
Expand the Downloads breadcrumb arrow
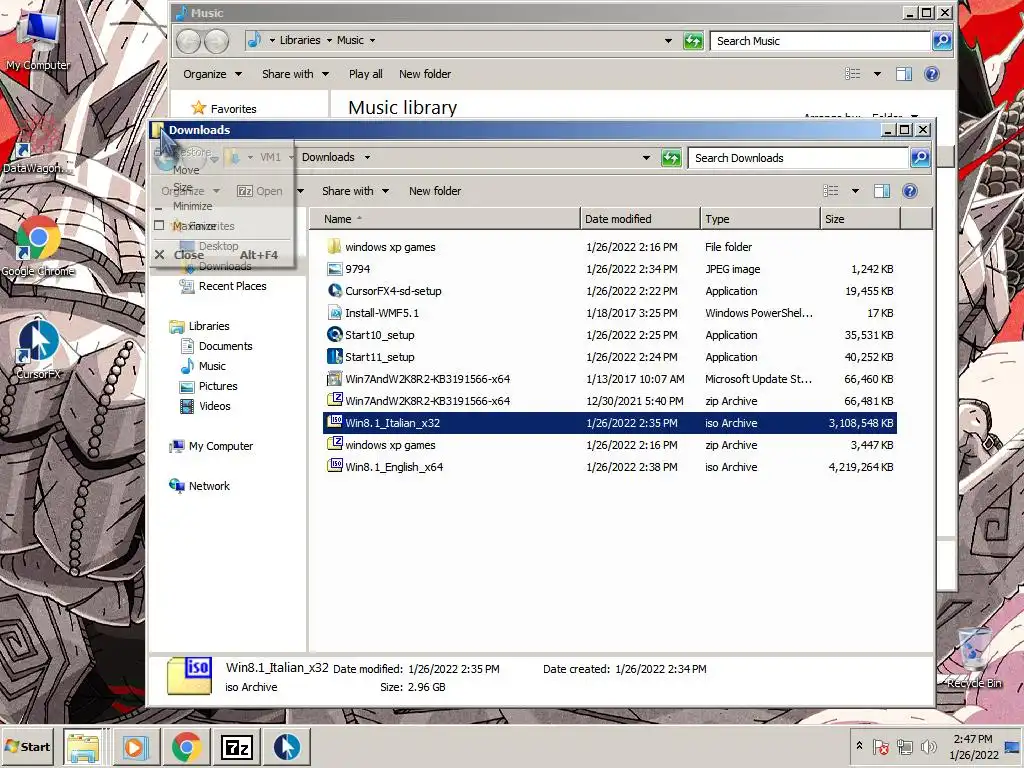click(367, 157)
